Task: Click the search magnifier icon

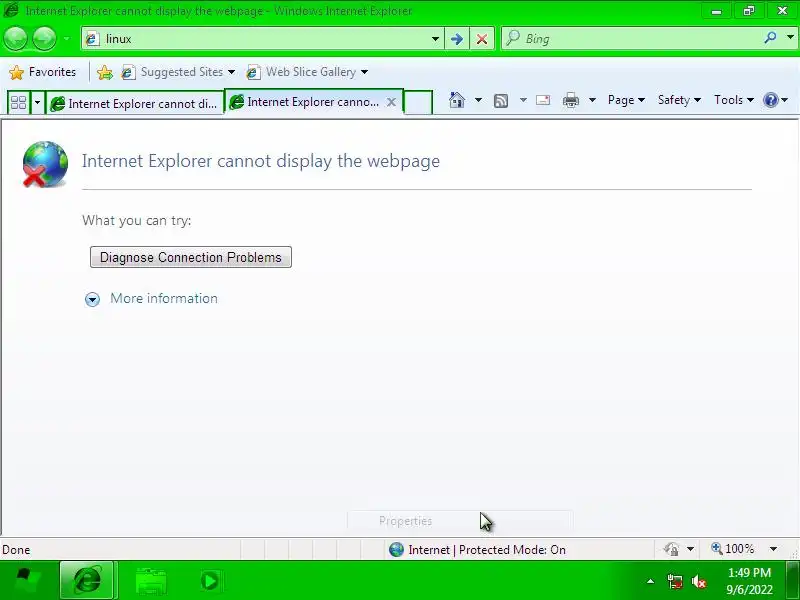Action: [x=770, y=38]
